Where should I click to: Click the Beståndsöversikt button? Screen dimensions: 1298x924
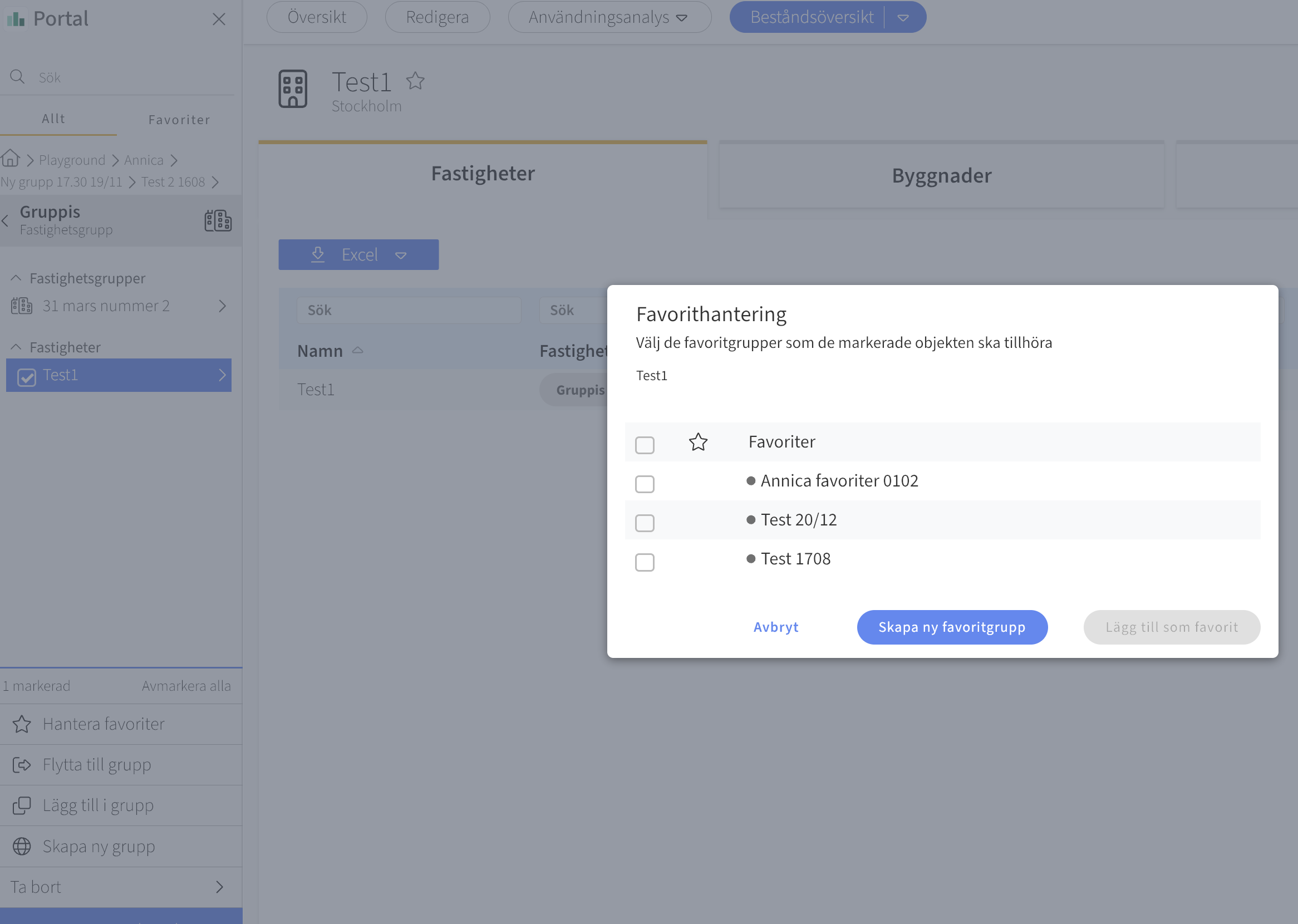(x=812, y=17)
